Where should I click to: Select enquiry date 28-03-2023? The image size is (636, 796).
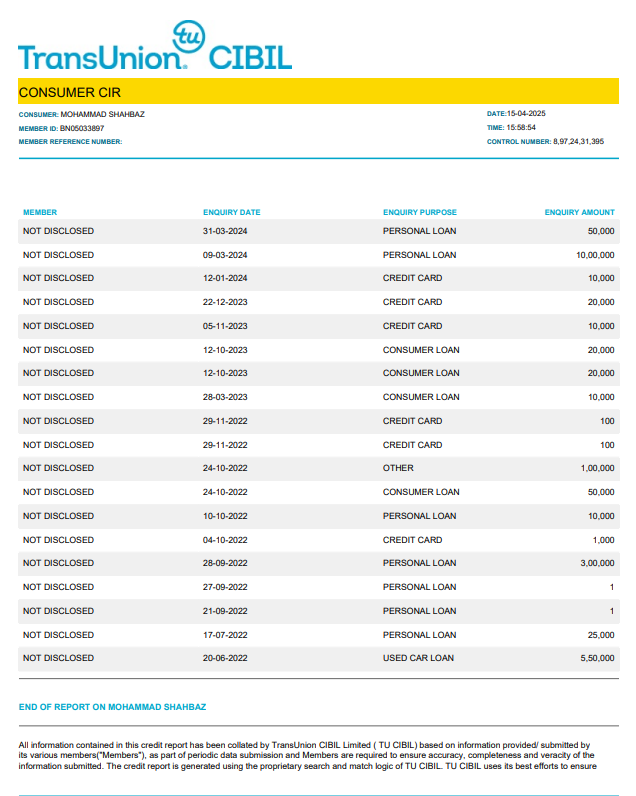[225, 397]
